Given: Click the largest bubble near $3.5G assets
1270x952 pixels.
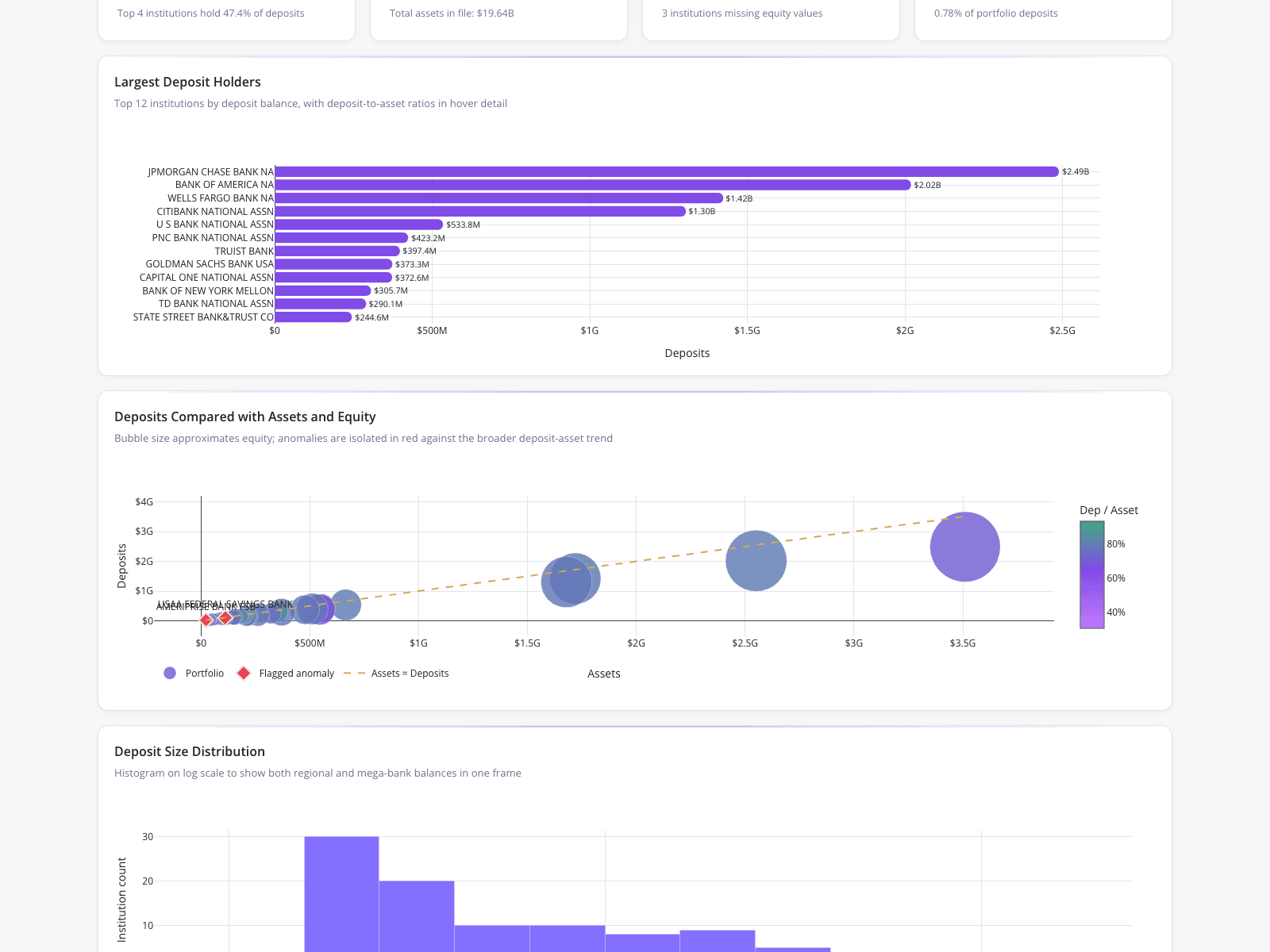Looking at the screenshot, I should pyautogui.click(x=964, y=547).
